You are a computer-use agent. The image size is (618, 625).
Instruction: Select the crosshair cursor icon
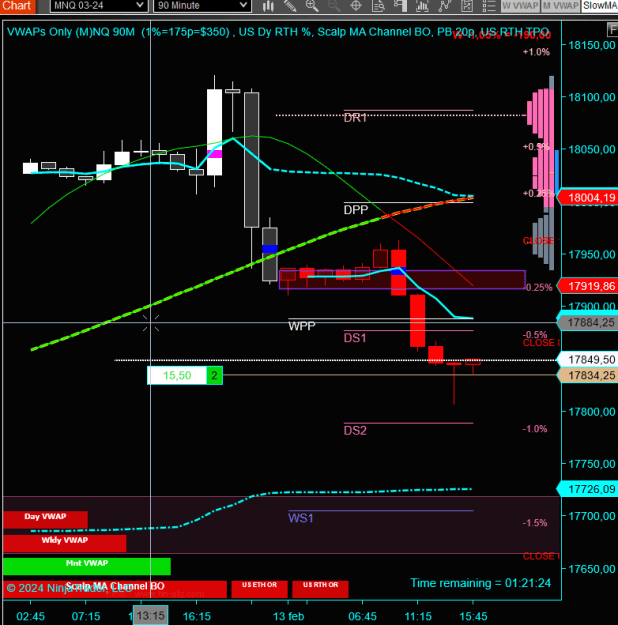pos(356,6)
